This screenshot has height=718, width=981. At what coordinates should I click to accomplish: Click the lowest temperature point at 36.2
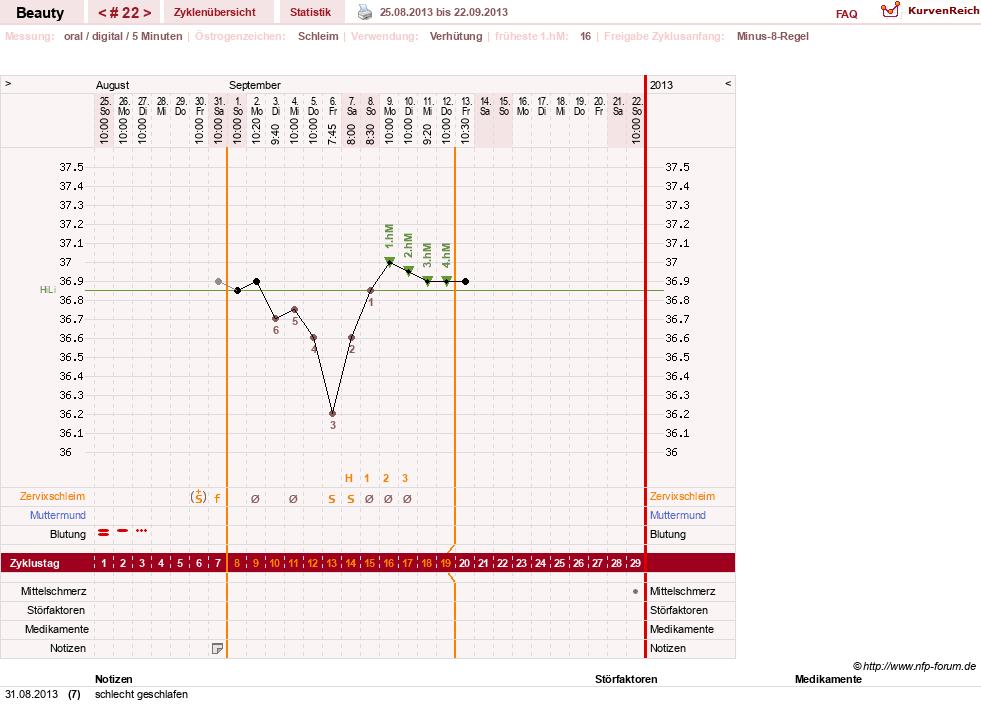click(x=332, y=414)
